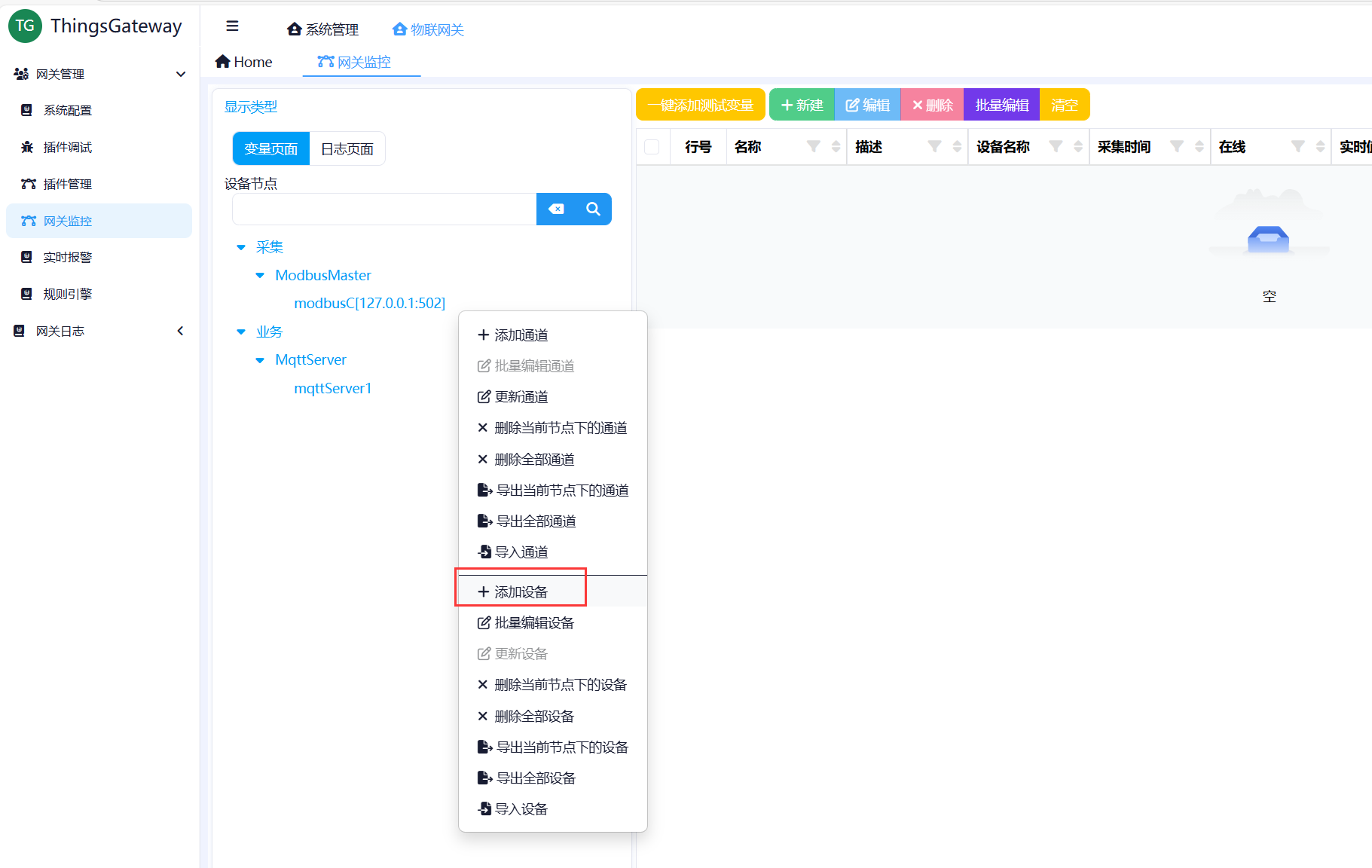Click 添加设备 in the context menu
This screenshot has width=1372, height=868.
pos(520,591)
